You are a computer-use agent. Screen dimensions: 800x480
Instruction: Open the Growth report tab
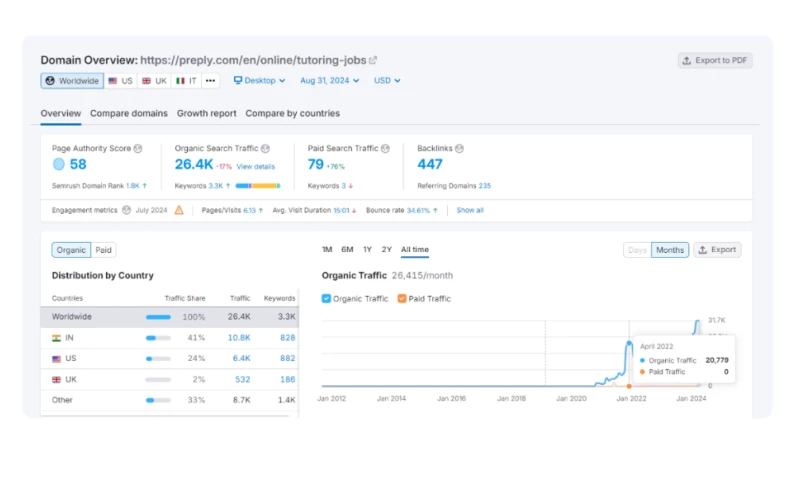(207, 113)
